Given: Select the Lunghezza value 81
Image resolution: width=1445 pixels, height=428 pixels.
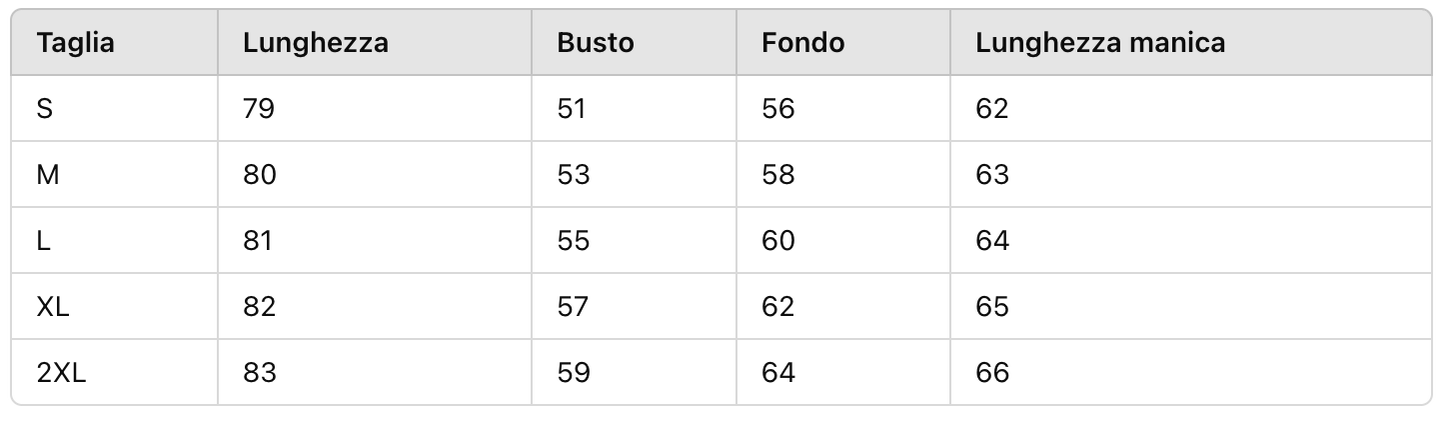Looking at the screenshot, I should [258, 241].
